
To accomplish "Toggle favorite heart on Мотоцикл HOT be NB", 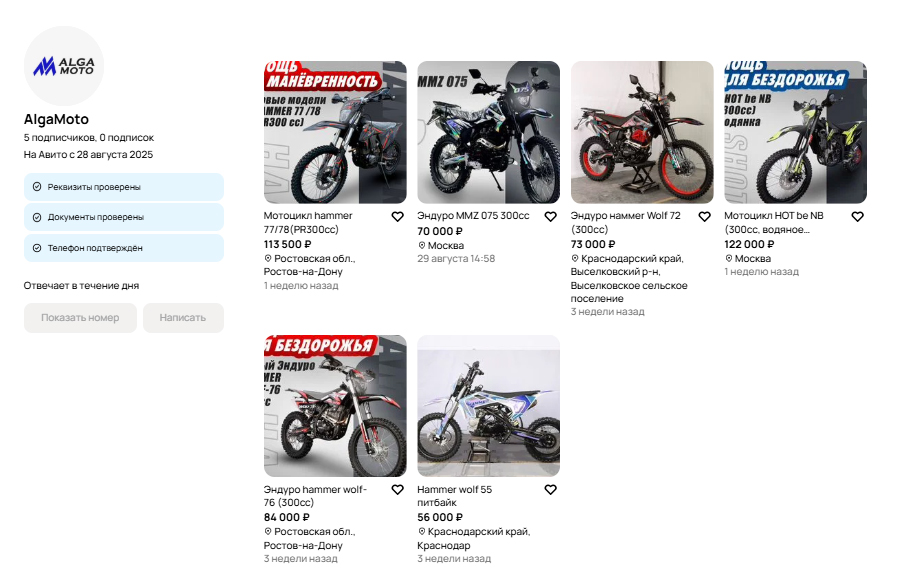I will click(857, 217).
